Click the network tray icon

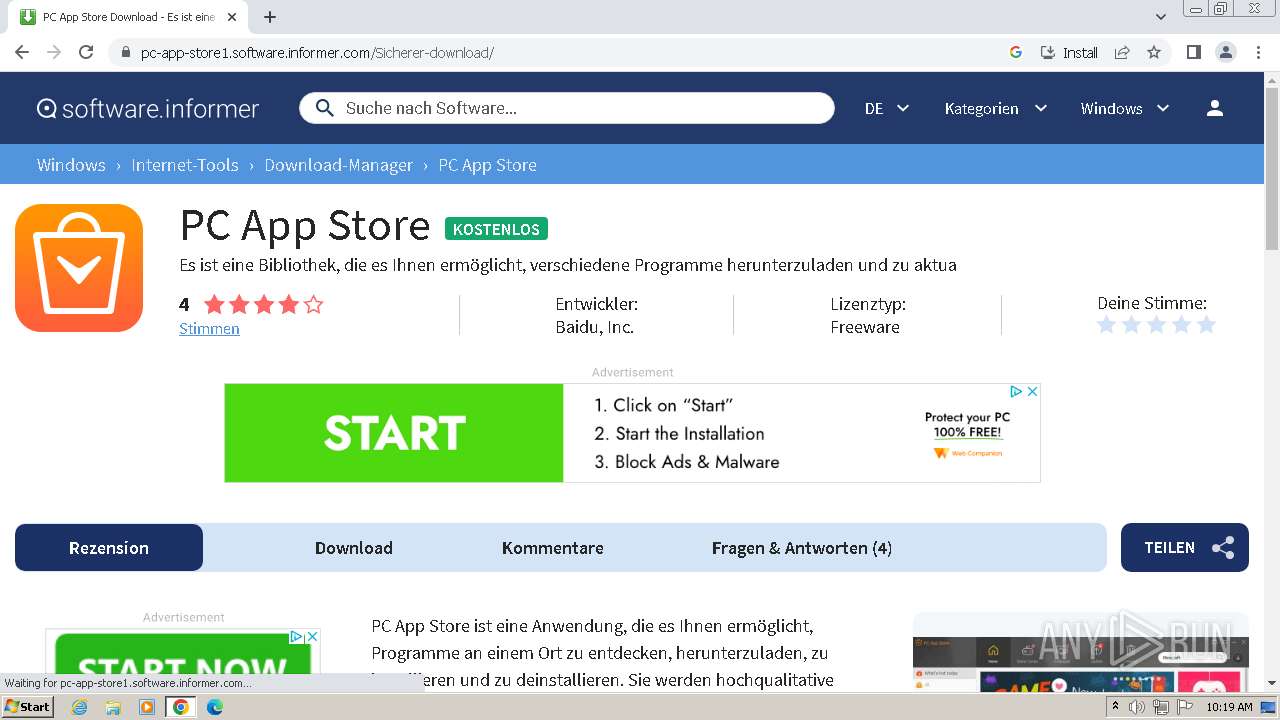point(1160,707)
